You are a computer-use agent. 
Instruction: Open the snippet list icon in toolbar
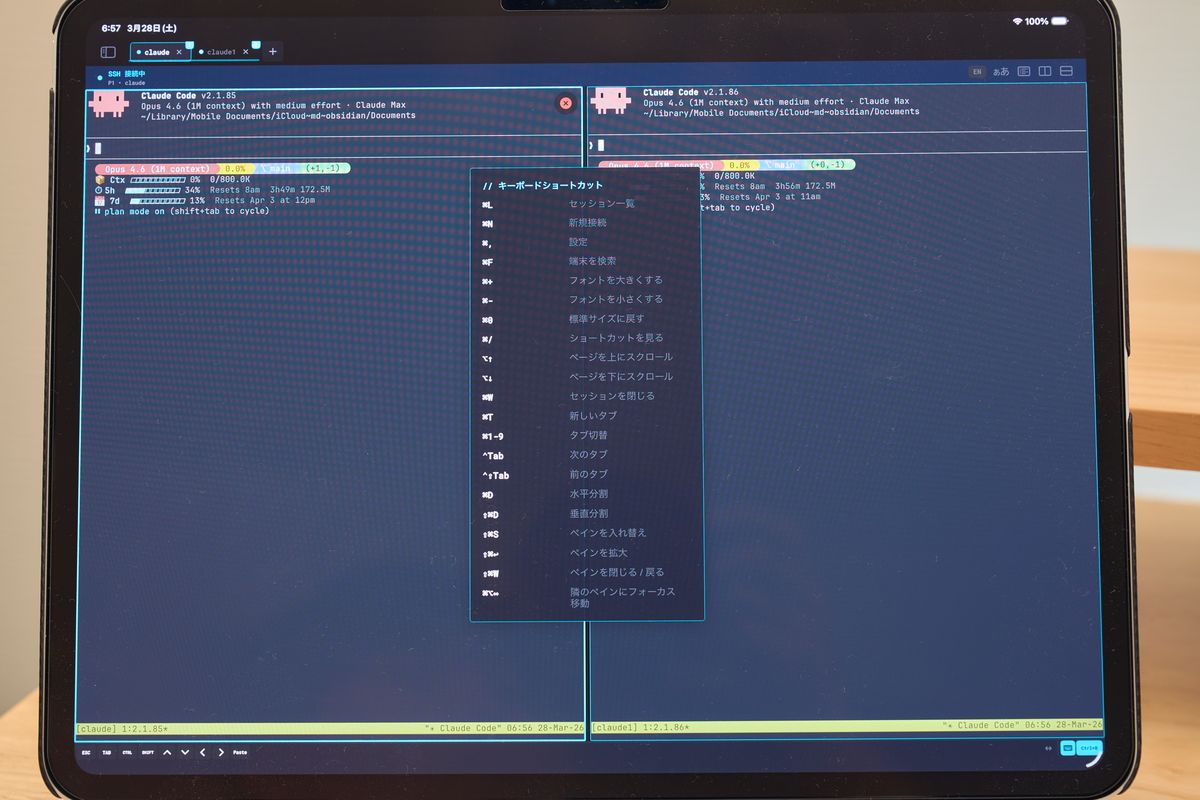pos(1024,72)
